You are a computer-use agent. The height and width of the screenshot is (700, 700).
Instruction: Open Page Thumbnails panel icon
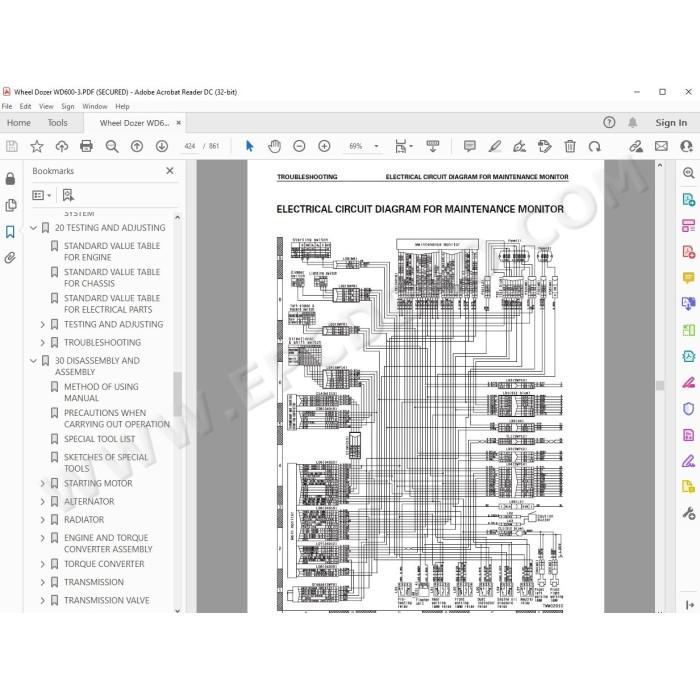pyautogui.click(x=10, y=205)
